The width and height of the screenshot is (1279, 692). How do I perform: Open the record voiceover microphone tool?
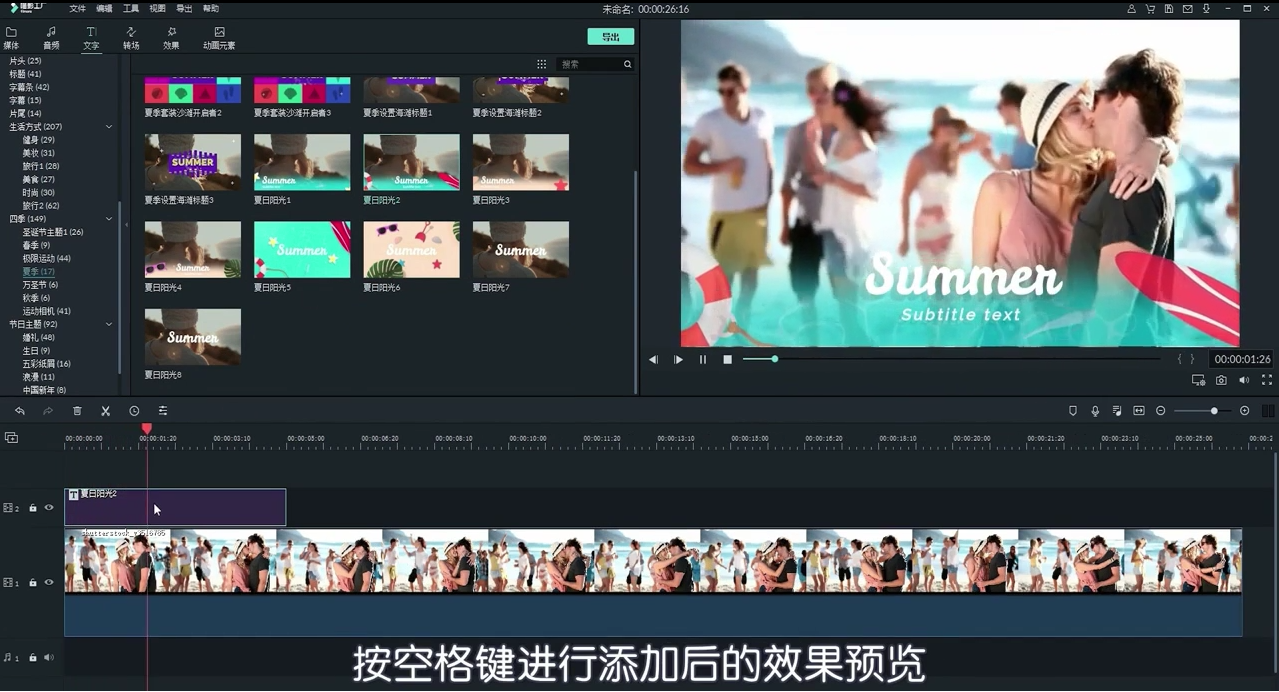click(1095, 410)
